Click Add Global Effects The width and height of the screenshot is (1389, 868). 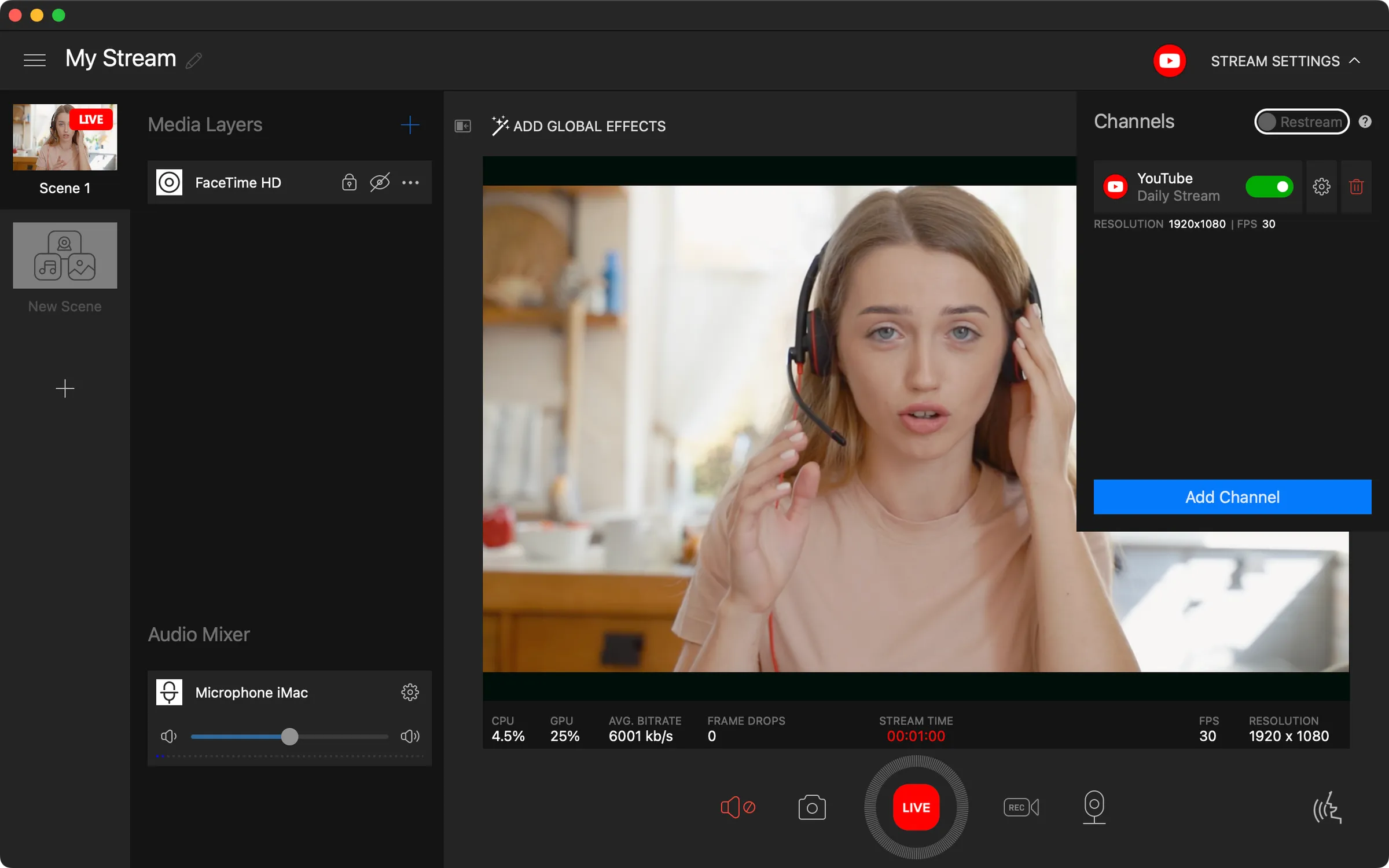click(589, 126)
